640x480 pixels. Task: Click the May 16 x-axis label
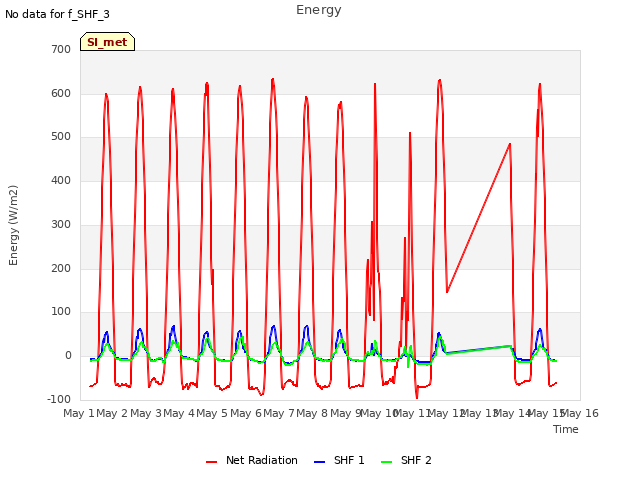[580, 413]
